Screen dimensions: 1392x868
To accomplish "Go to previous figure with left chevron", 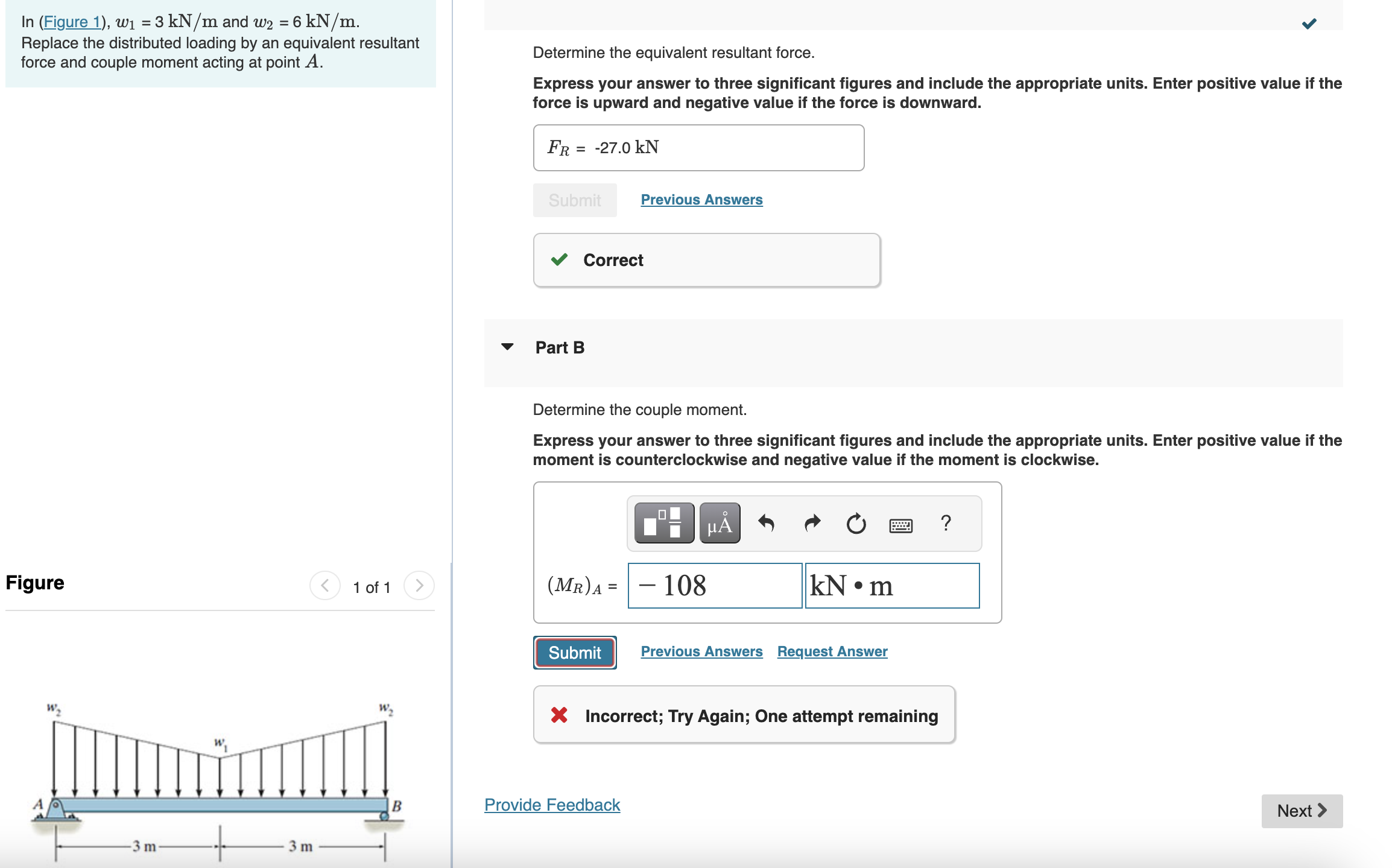I will pyautogui.click(x=325, y=586).
